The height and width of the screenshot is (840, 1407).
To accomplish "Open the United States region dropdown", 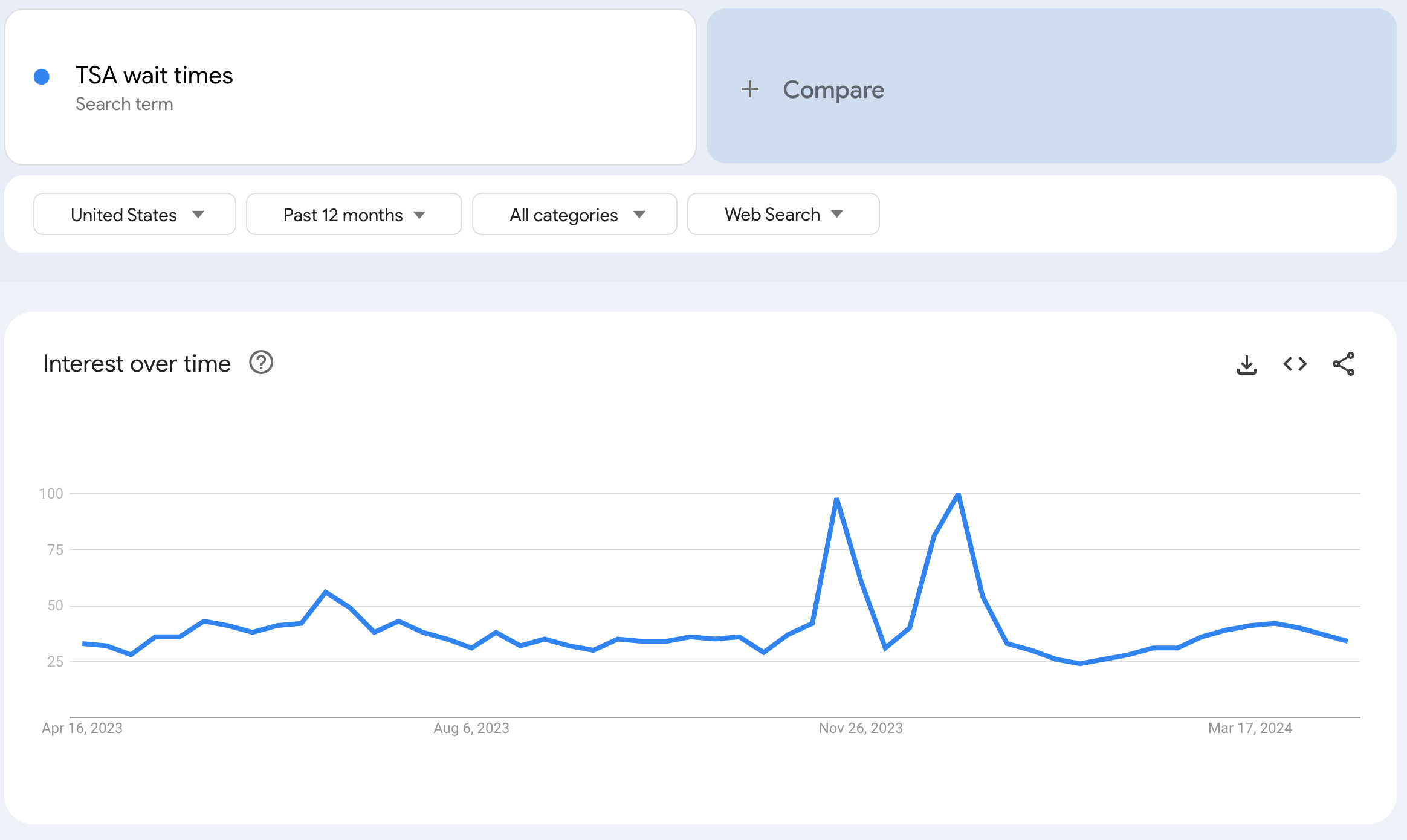I will point(135,215).
